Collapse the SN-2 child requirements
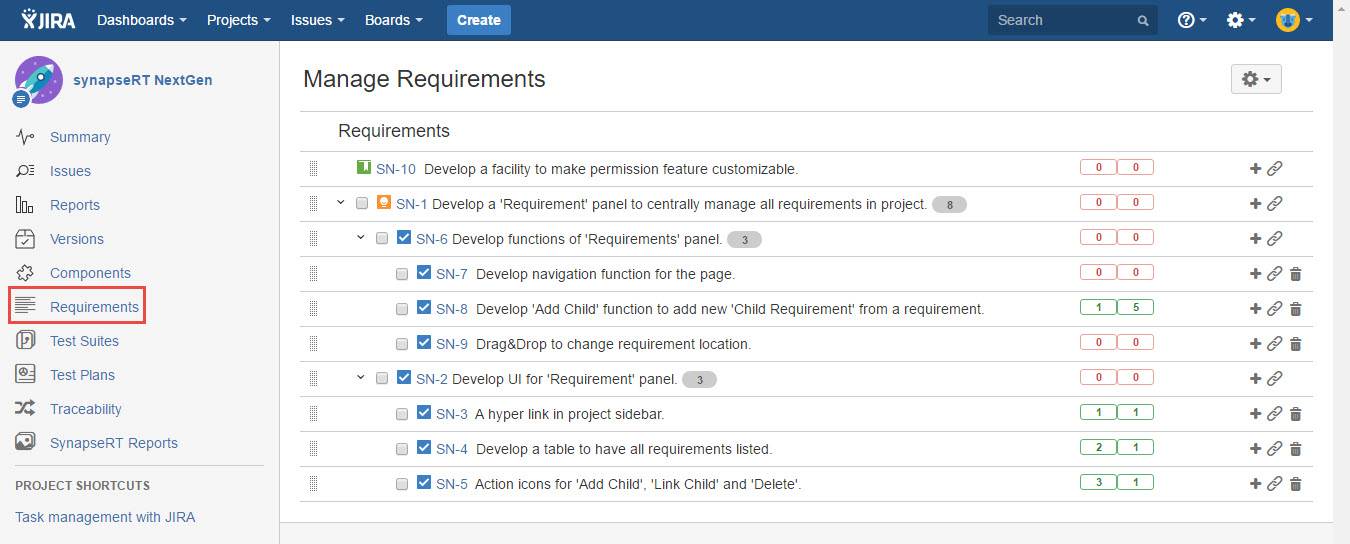Screen dimensions: 1350x544 click(361, 378)
